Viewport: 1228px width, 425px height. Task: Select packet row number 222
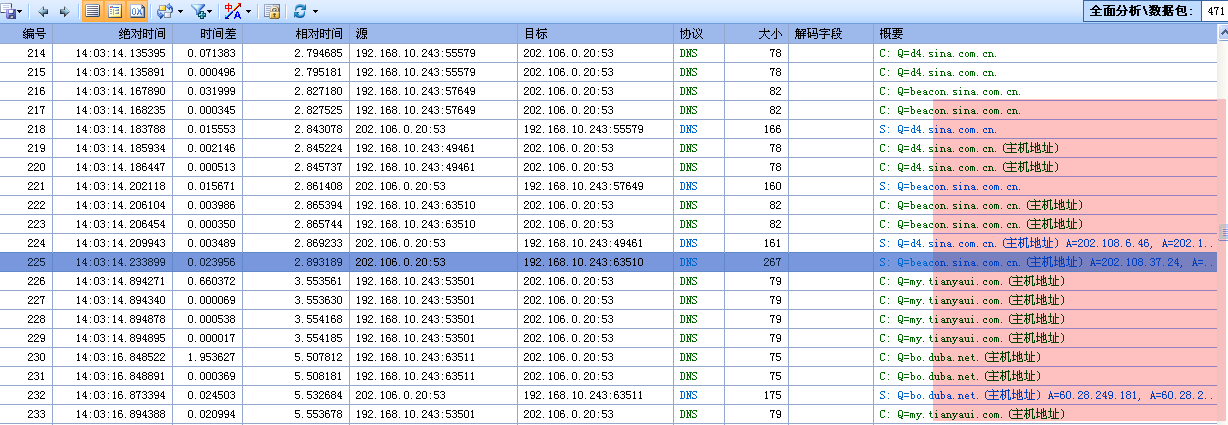click(608, 205)
